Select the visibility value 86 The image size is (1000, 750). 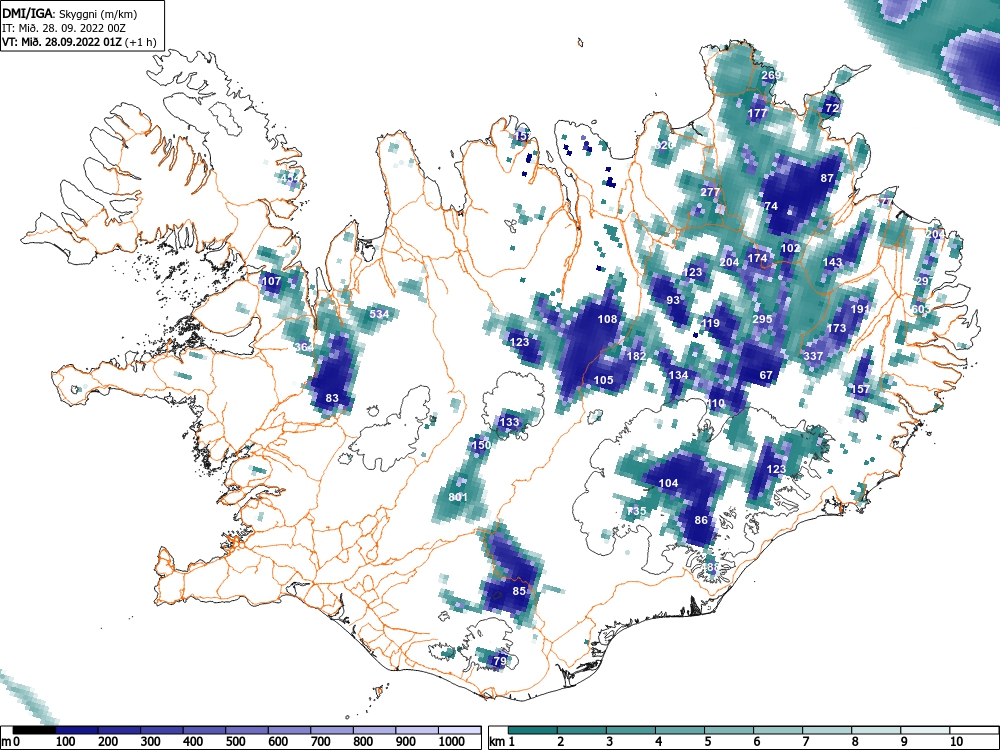pyautogui.click(x=701, y=520)
